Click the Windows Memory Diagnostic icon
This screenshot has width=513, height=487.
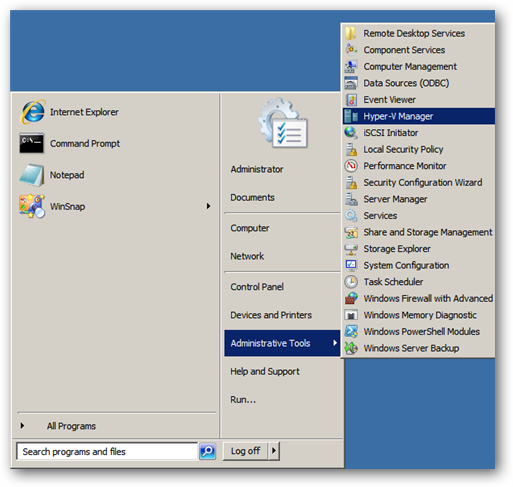[x=351, y=315]
